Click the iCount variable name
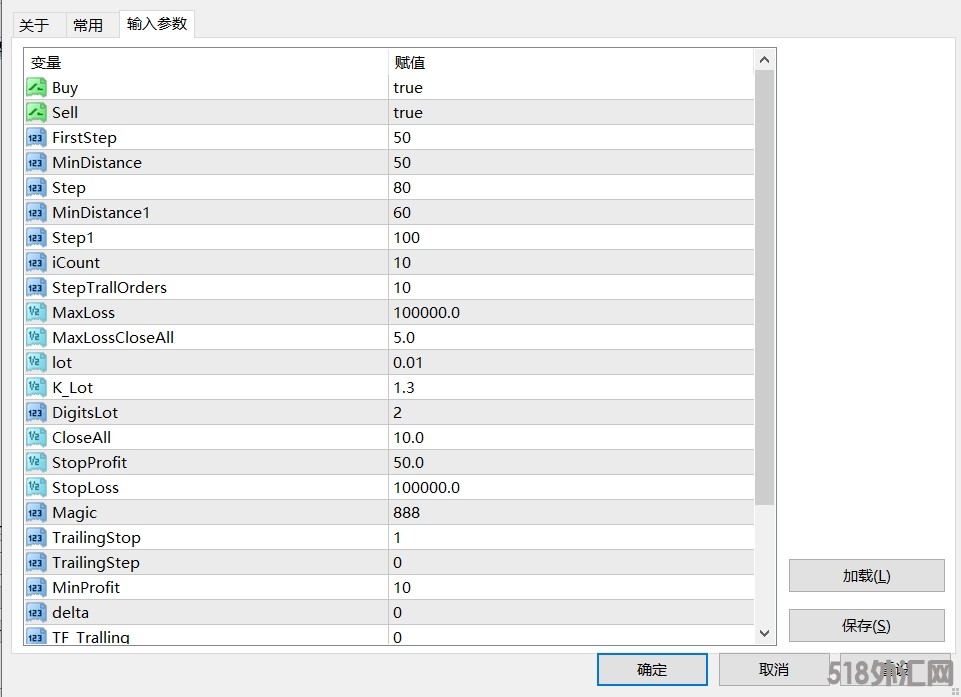The image size is (961, 697). [76, 263]
